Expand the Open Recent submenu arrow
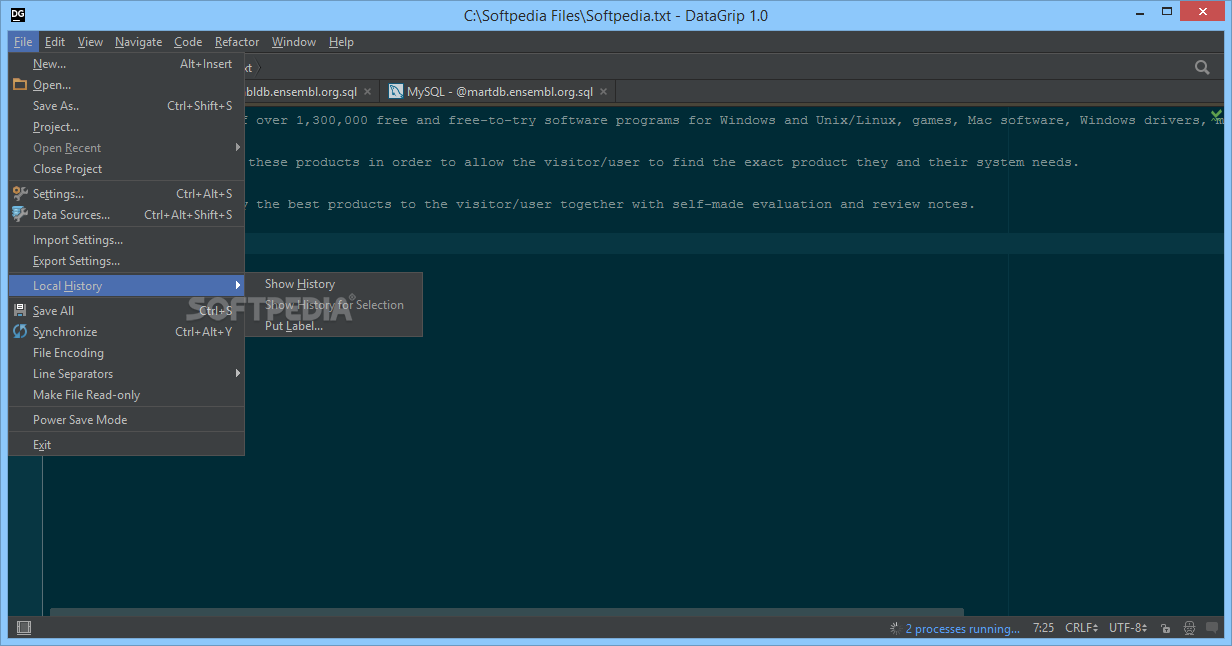The width and height of the screenshot is (1232, 646). 238,148
